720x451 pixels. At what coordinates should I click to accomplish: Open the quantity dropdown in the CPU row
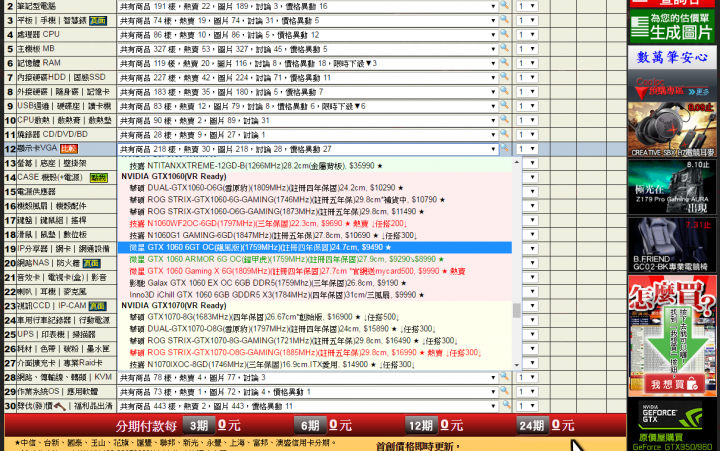coord(527,35)
